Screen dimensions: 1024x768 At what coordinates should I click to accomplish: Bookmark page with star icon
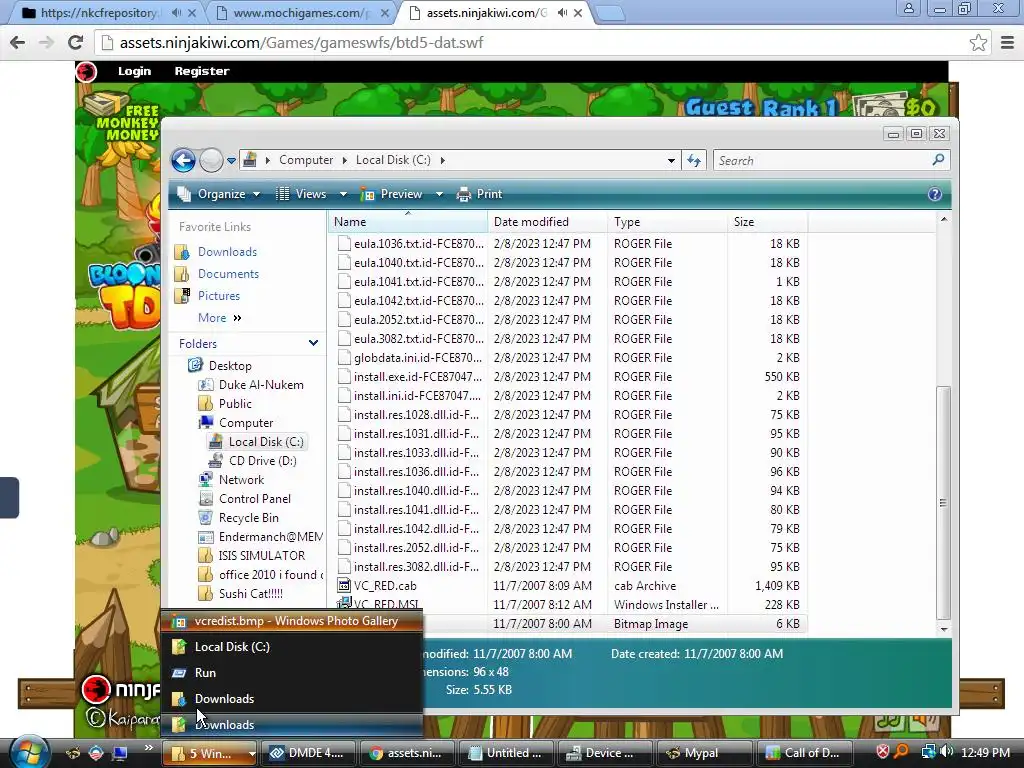[978, 42]
